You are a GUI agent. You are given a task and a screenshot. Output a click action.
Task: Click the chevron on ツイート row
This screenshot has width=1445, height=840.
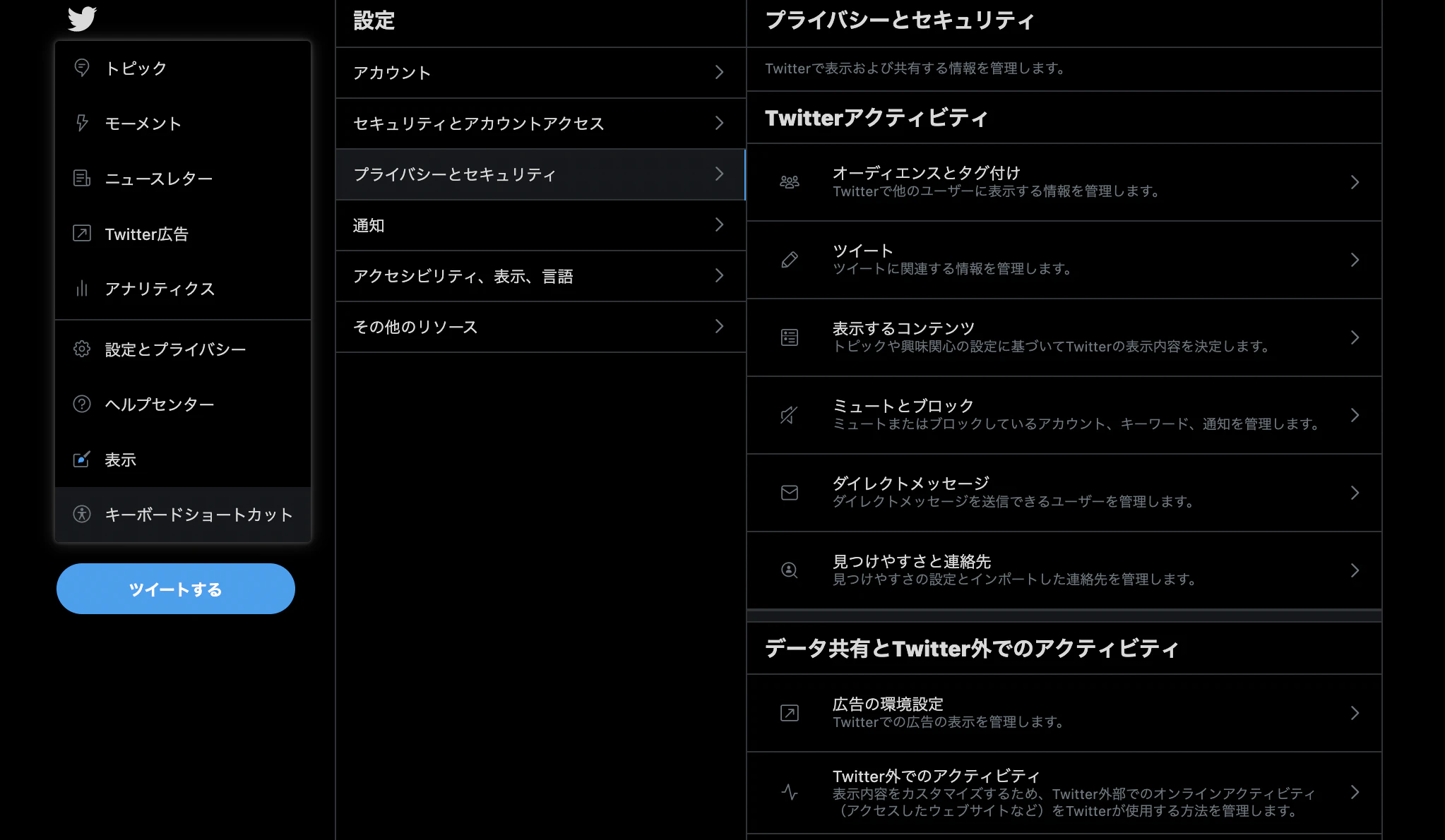[x=1355, y=260]
